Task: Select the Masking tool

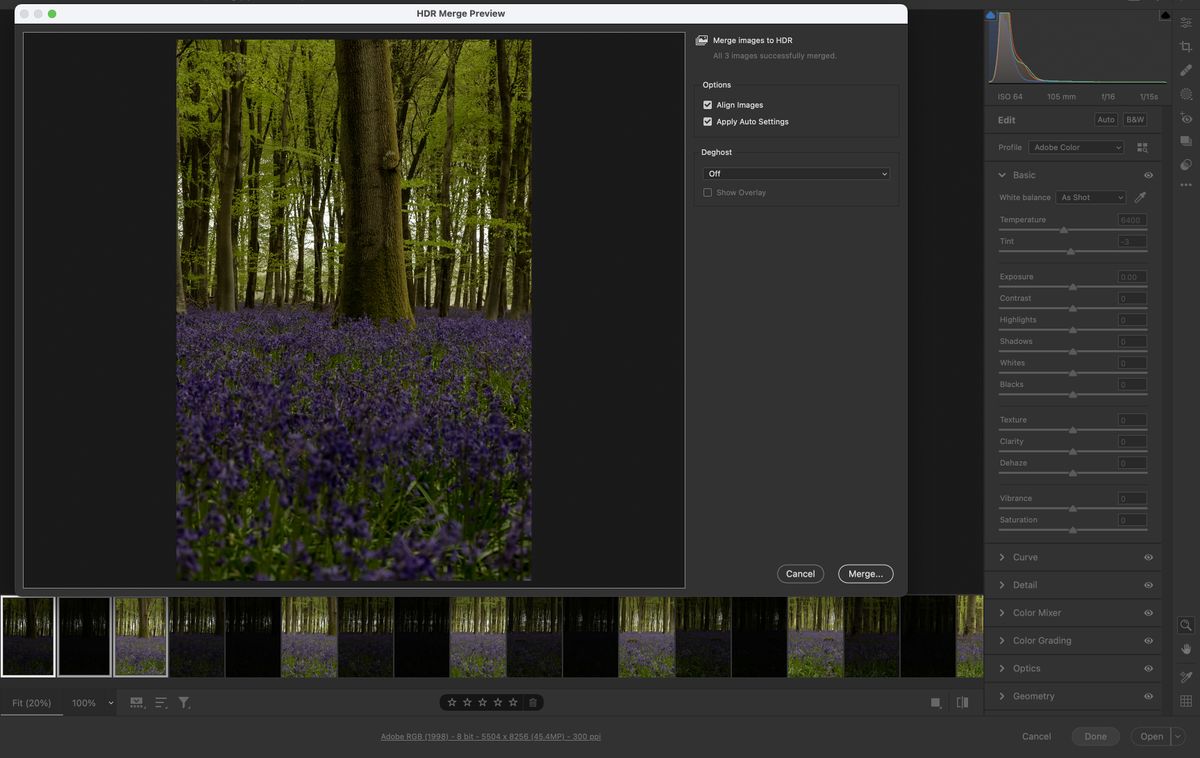Action: point(1186,93)
